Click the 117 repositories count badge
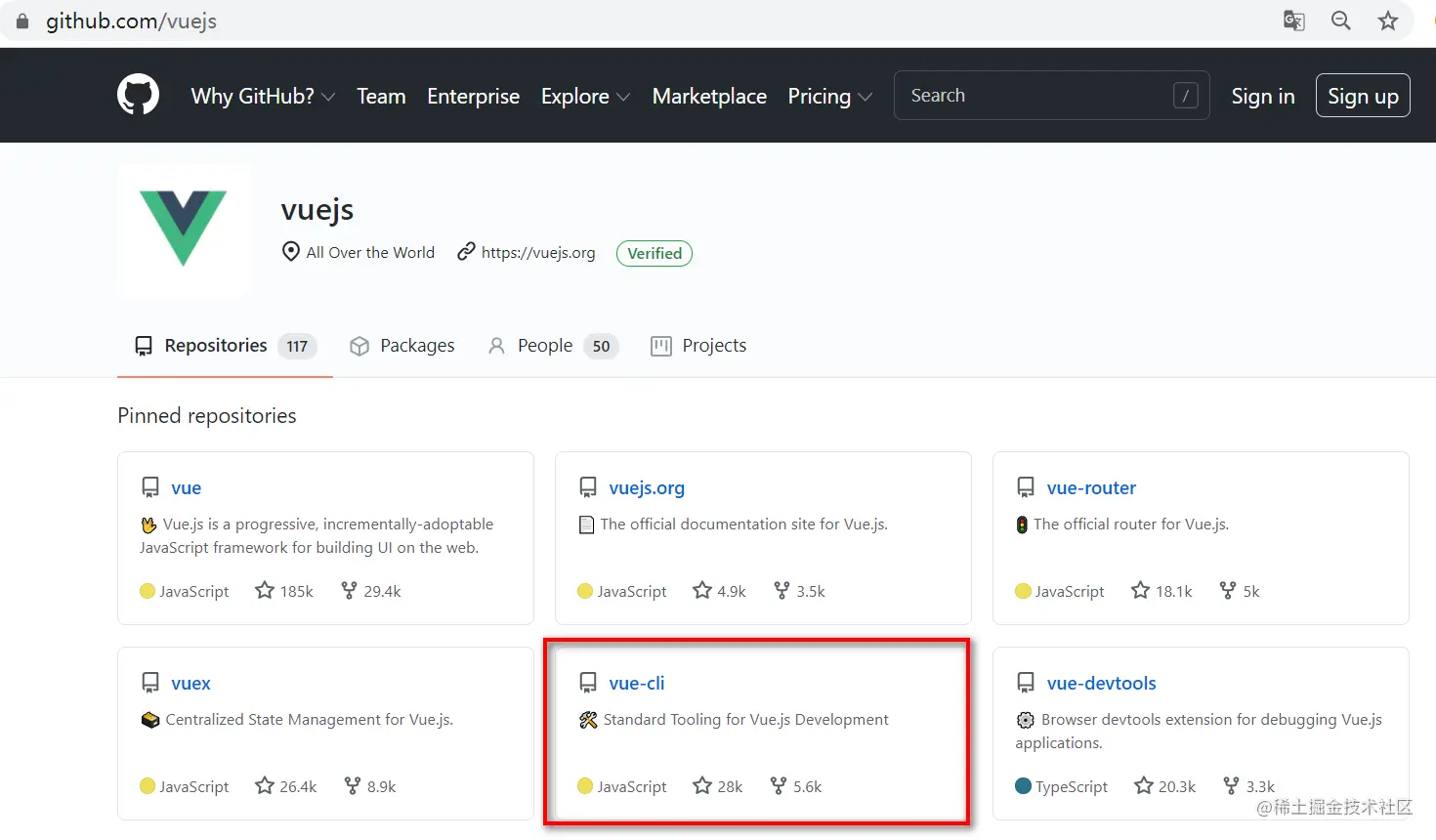 [x=297, y=346]
